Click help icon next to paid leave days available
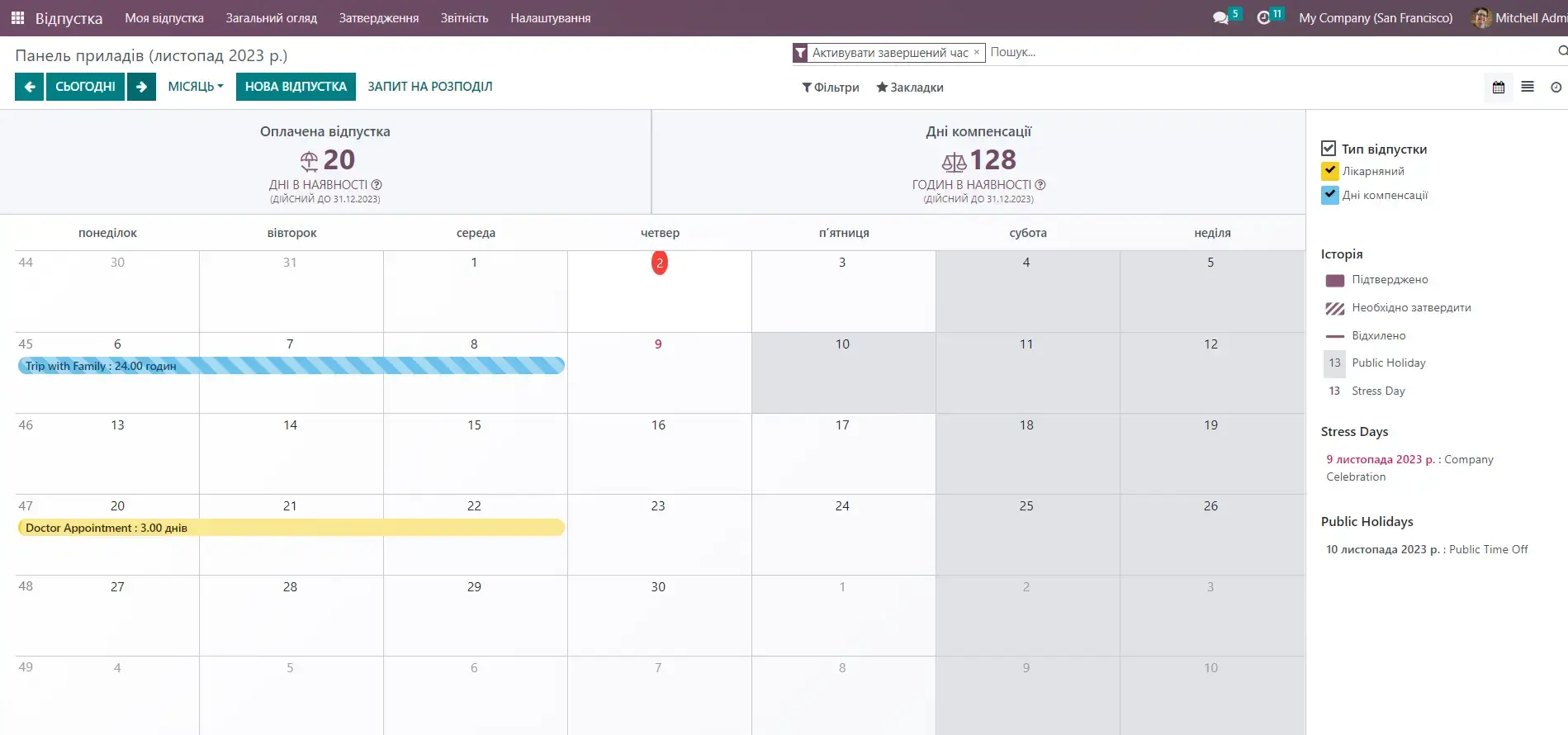Image resolution: width=1568 pixels, height=735 pixels. click(377, 185)
